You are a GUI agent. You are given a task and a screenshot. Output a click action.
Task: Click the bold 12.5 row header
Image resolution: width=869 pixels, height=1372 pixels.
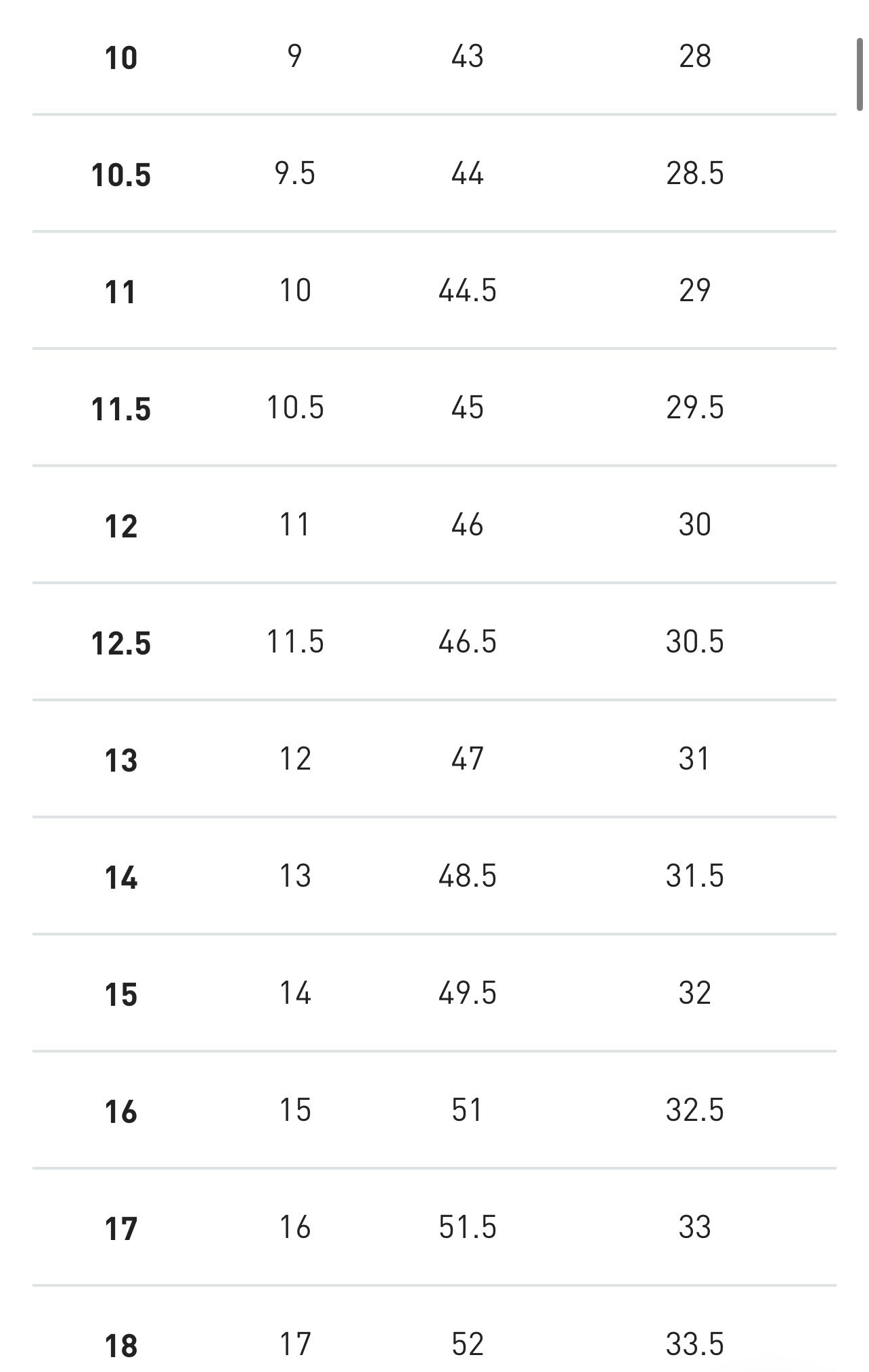(x=121, y=643)
